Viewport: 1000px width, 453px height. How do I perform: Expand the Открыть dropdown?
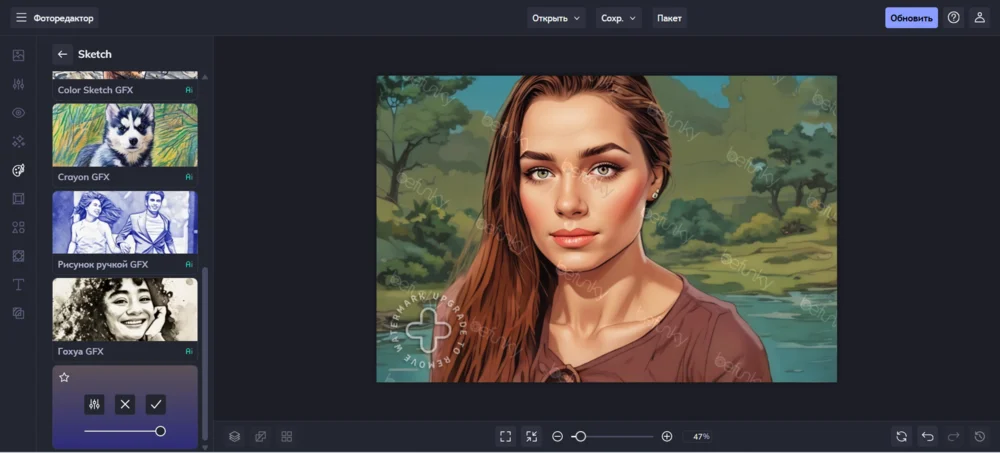[556, 18]
